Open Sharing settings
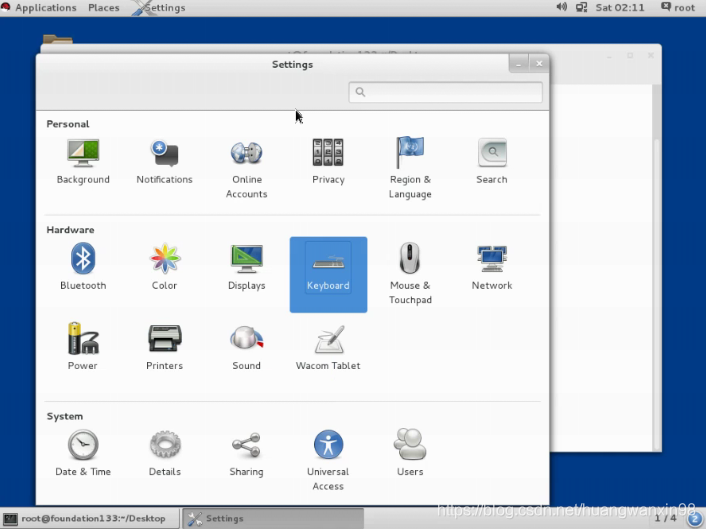The height and width of the screenshot is (529, 706). [x=246, y=452]
